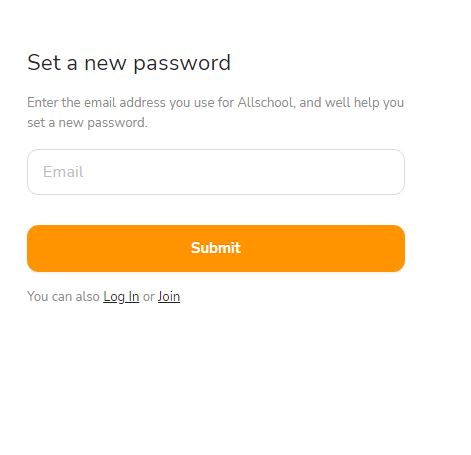Open the Log In link
Screen dimensions: 471x455
[x=121, y=296]
